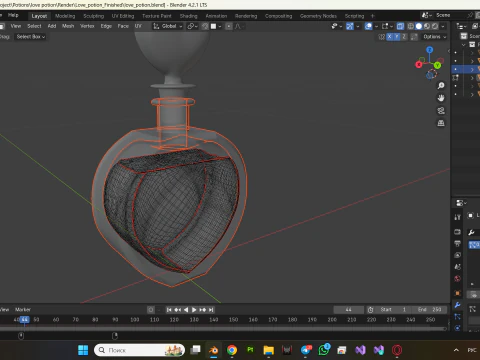Open the Edge menu in the 3D viewport header
Screen dimensions: 480x360
[106, 26]
